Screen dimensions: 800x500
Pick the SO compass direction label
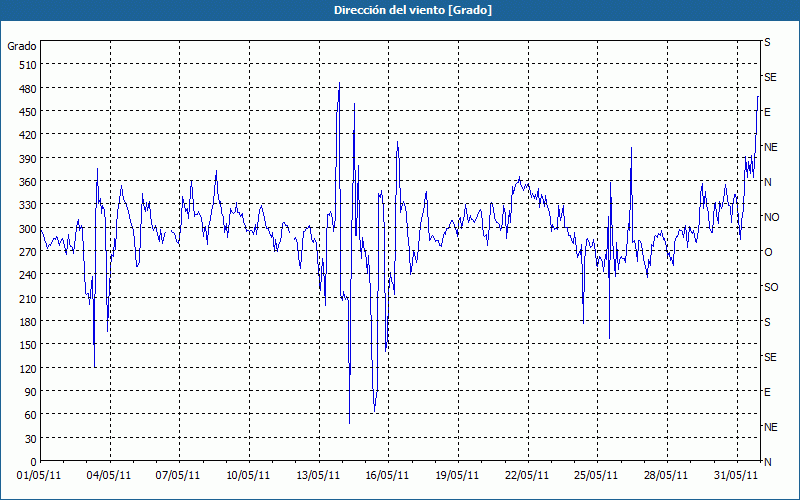pos(771,287)
